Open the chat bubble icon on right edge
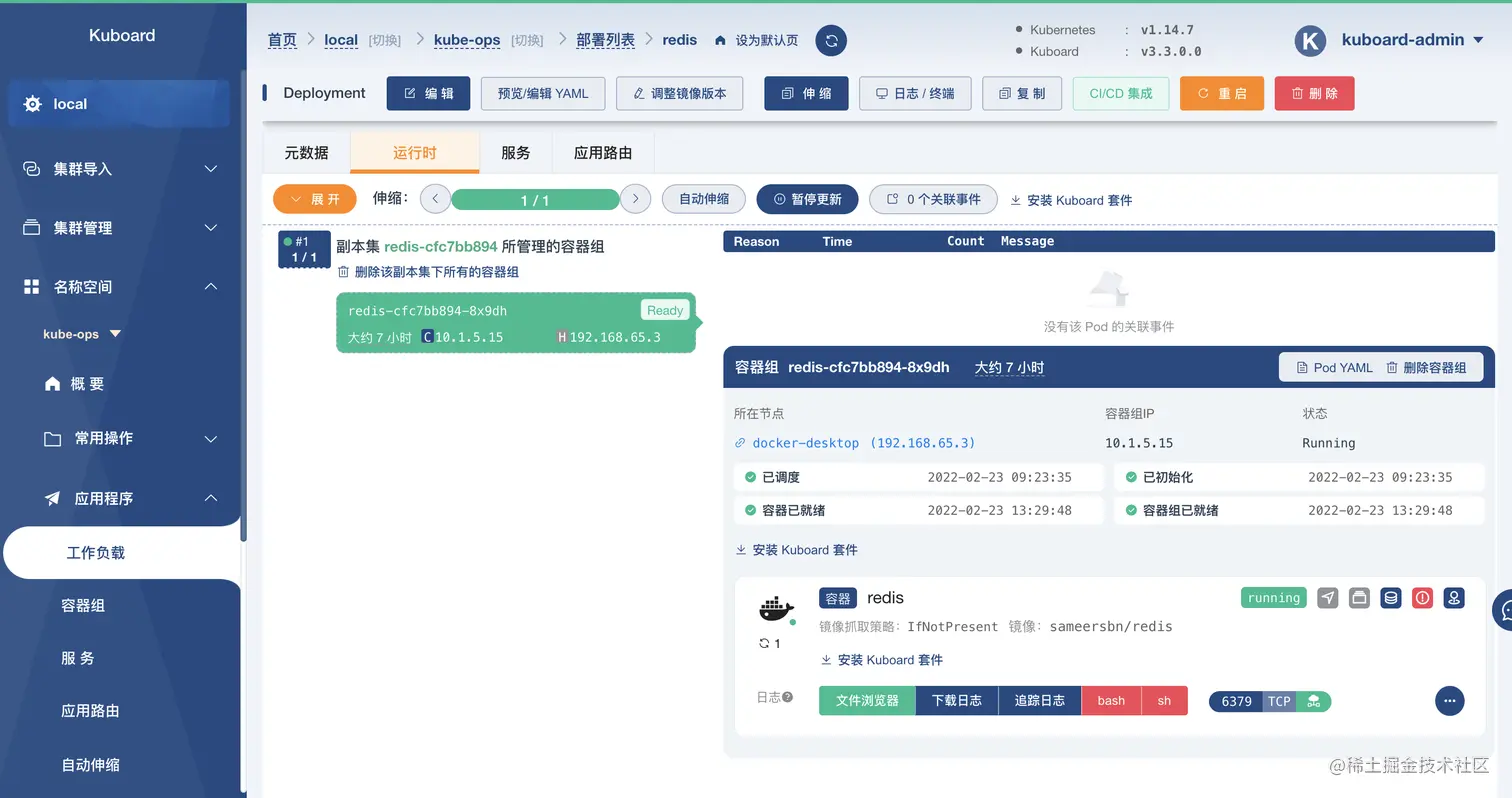This screenshot has height=798, width=1512. [x=1503, y=610]
